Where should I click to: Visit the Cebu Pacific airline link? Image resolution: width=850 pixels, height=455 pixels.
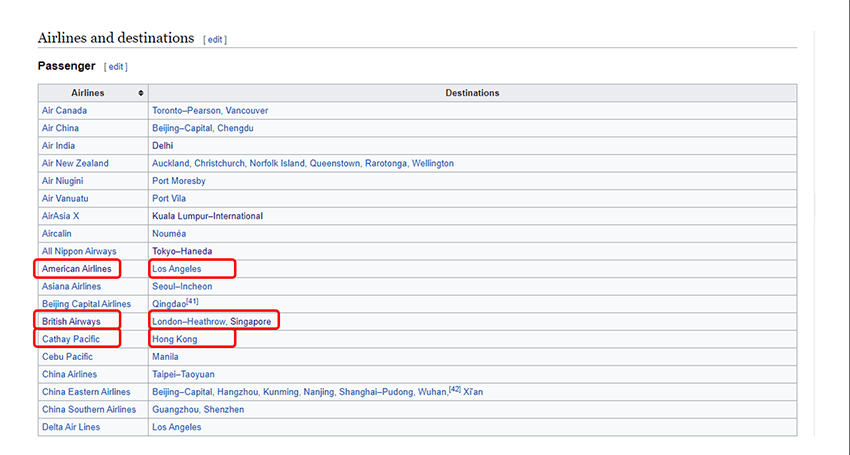pyautogui.click(x=68, y=356)
